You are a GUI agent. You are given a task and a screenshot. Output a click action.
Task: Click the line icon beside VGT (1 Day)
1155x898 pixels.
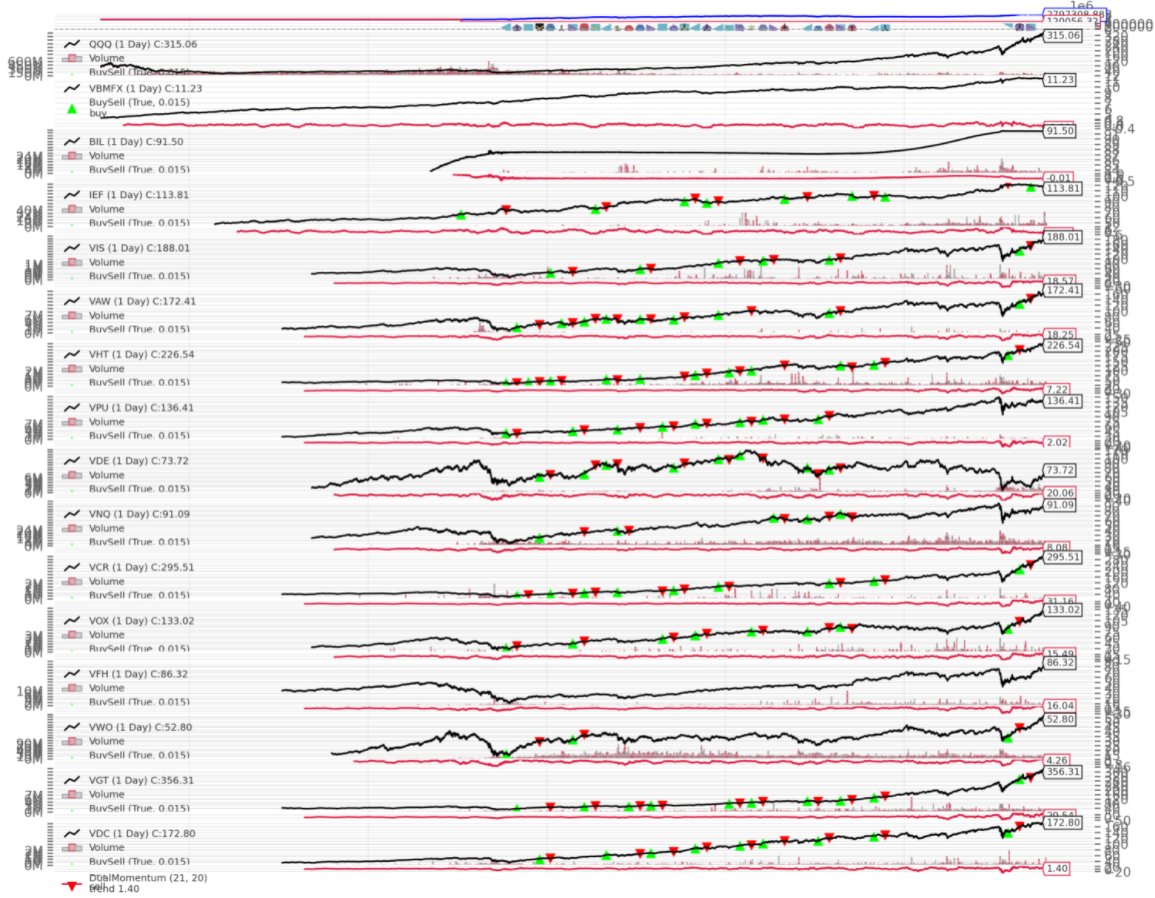point(71,780)
